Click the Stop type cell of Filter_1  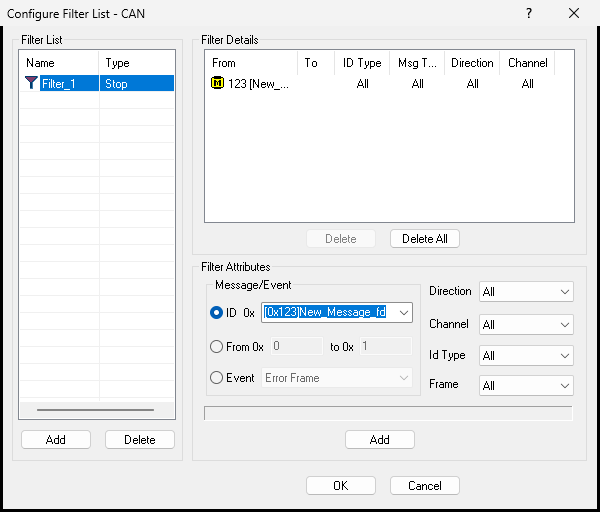tap(137, 83)
